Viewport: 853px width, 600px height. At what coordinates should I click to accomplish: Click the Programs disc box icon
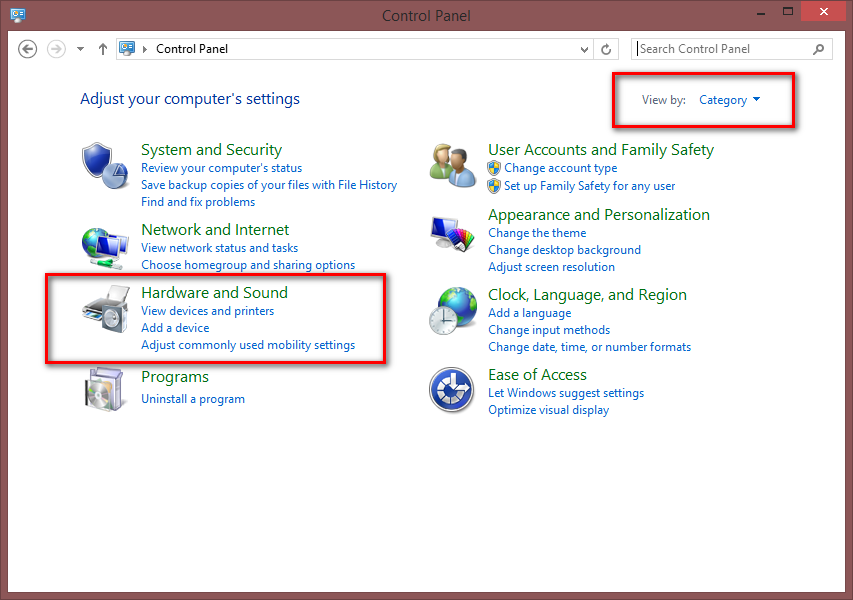(104, 389)
